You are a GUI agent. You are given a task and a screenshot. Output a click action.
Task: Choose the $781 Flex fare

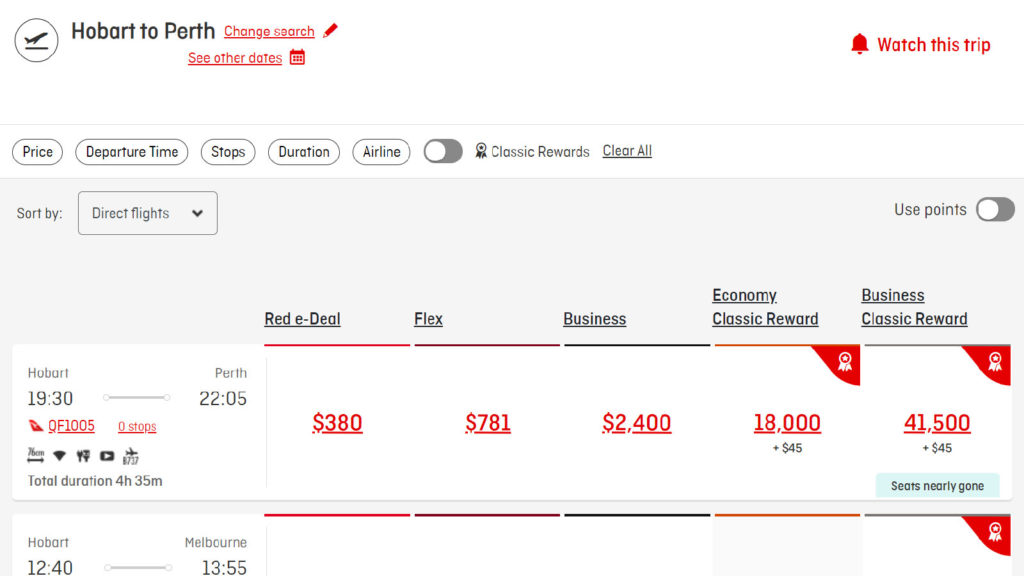[488, 423]
